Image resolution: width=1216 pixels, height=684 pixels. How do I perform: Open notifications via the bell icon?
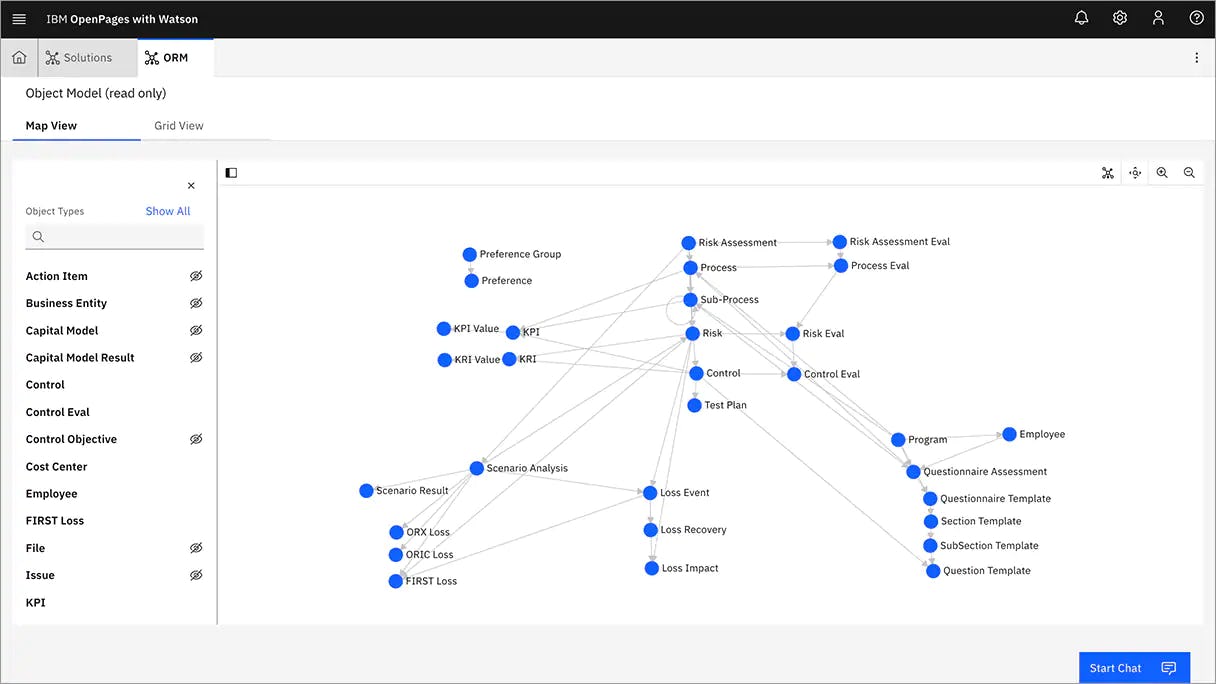tap(1081, 17)
